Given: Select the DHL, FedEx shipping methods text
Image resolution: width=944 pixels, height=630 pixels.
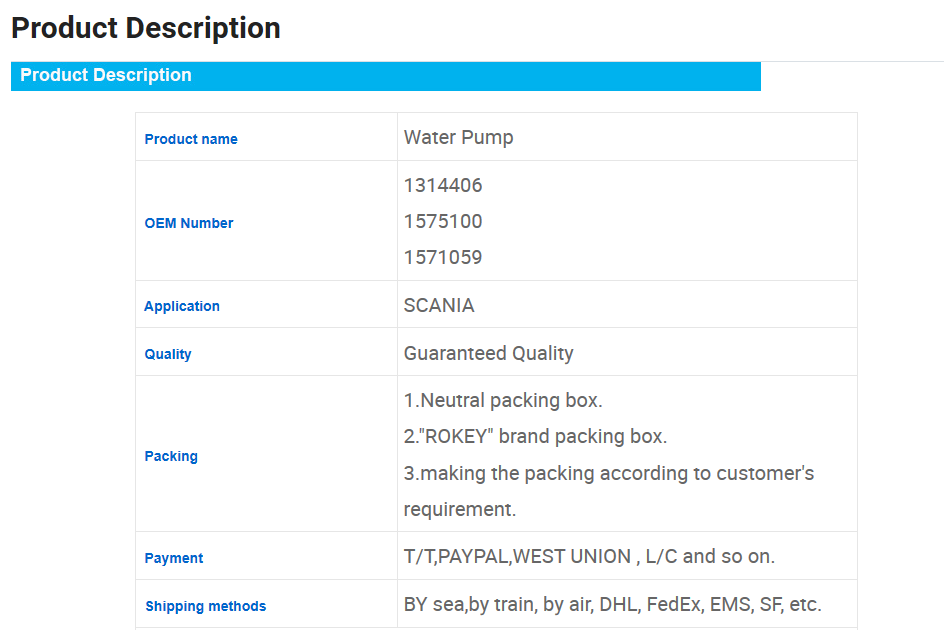Looking at the screenshot, I should [612, 604].
